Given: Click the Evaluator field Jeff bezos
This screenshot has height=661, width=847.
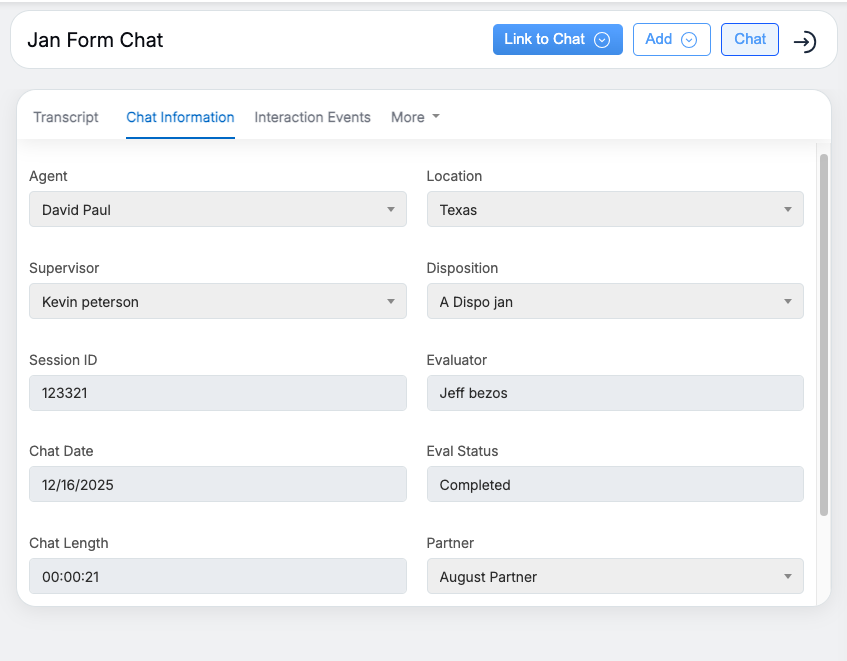Looking at the screenshot, I should point(614,393).
